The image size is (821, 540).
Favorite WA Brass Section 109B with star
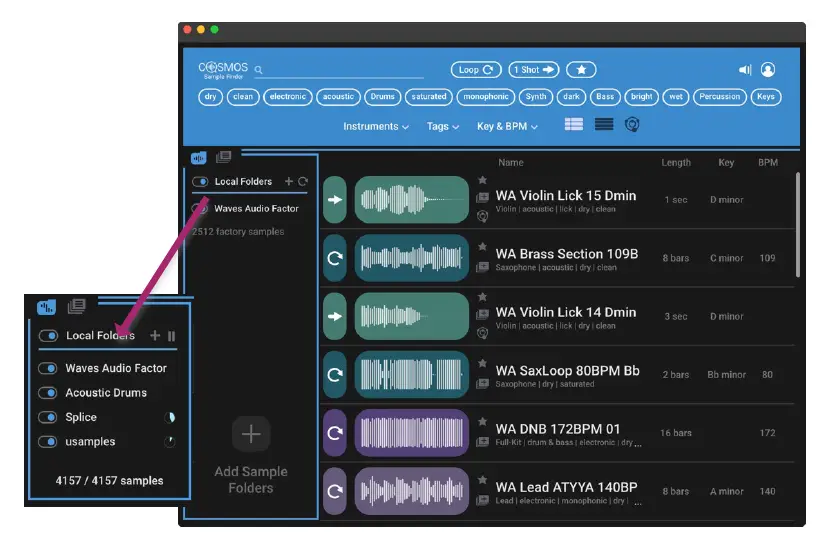pos(482,246)
